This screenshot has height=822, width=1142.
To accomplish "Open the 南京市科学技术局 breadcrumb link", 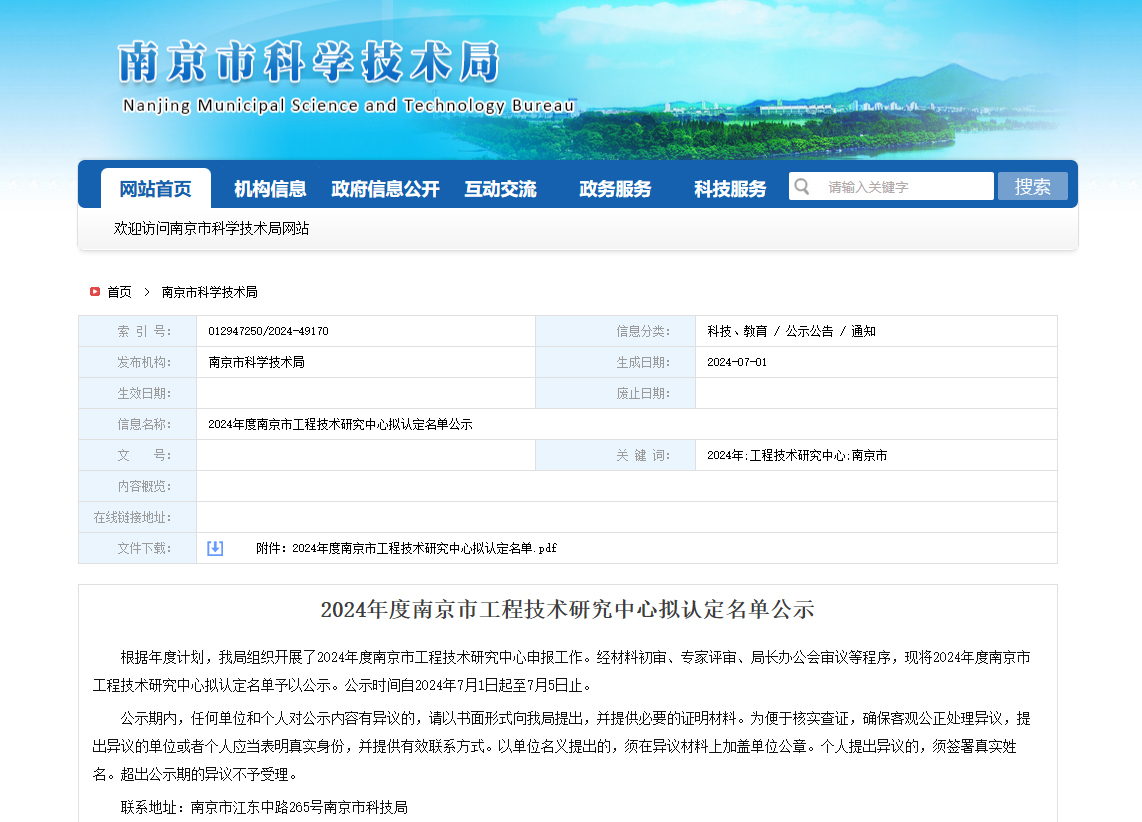I will coord(206,292).
